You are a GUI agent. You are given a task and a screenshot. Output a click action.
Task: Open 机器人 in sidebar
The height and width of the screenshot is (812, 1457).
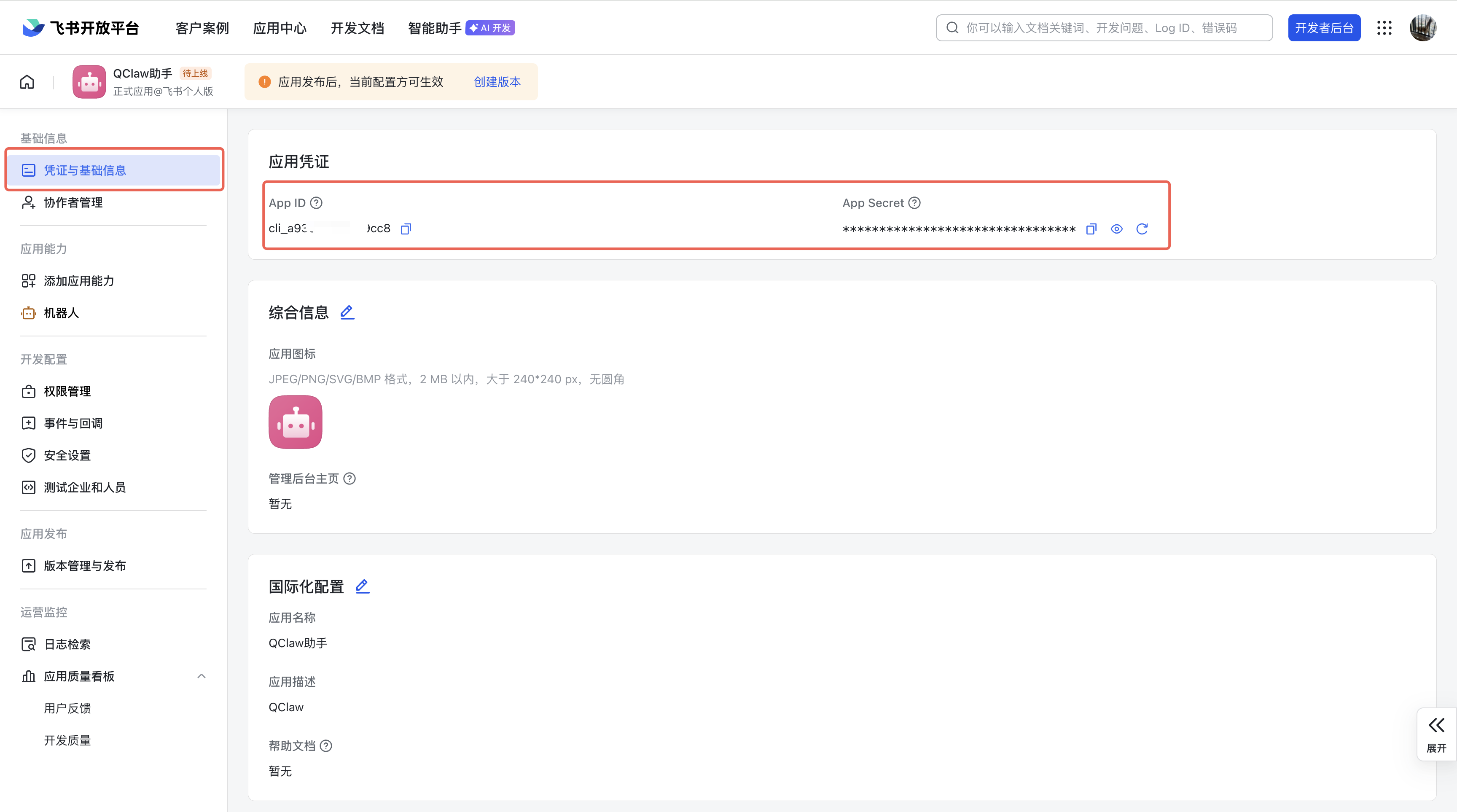pos(61,313)
